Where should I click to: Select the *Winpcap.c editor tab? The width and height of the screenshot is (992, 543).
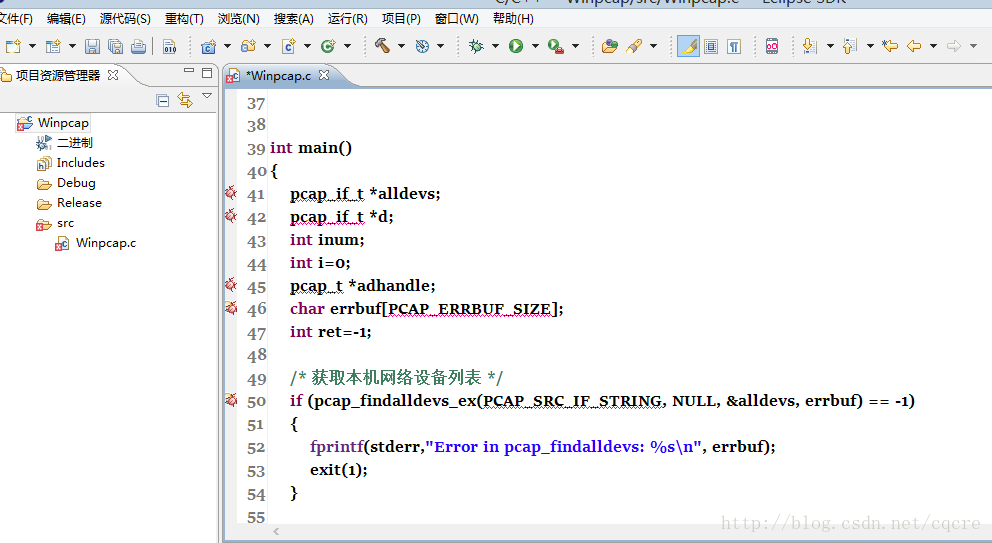coord(278,76)
